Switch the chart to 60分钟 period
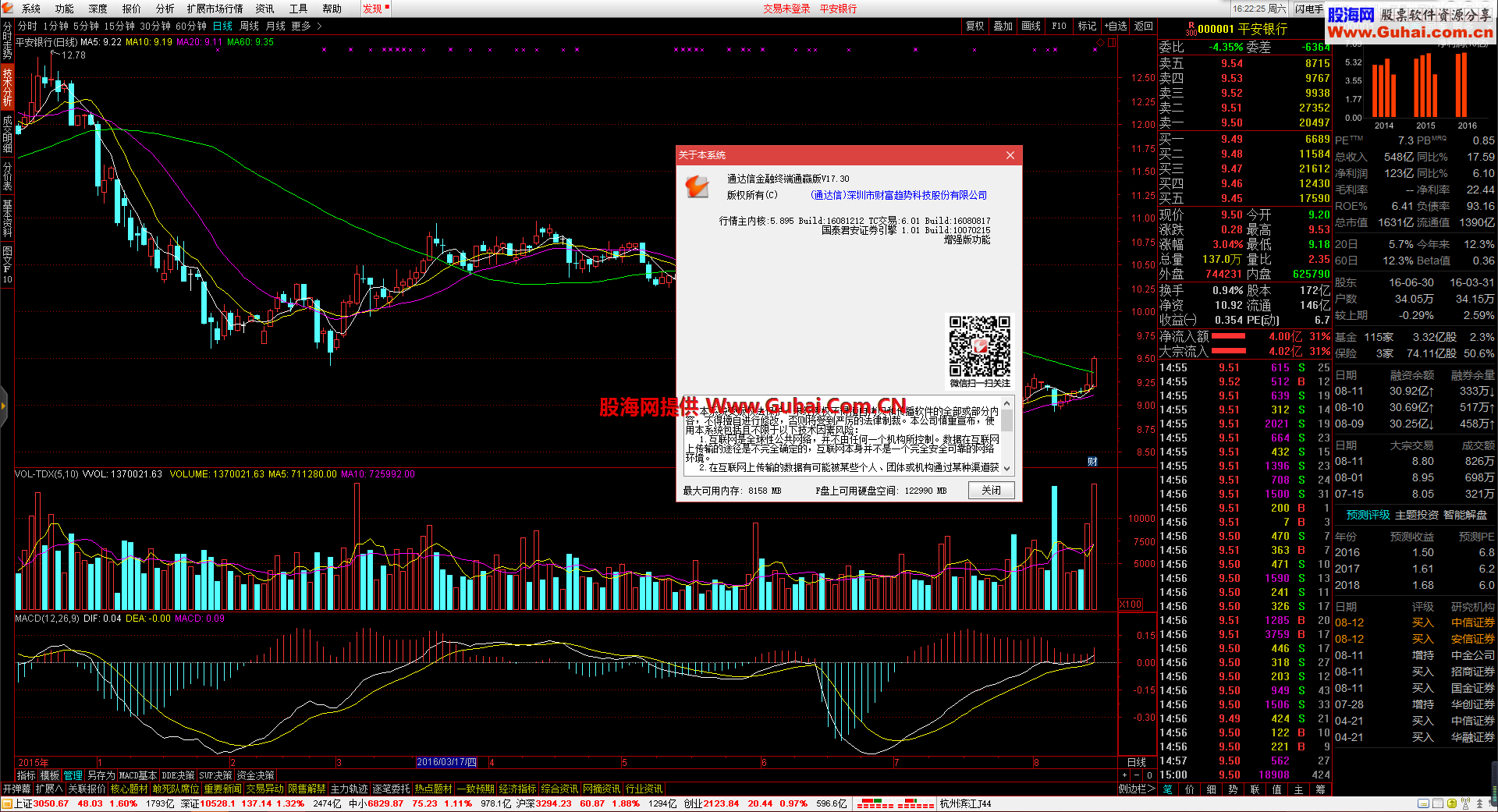This screenshot has width=1498, height=812. pyautogui.click(x=191, y=26)
